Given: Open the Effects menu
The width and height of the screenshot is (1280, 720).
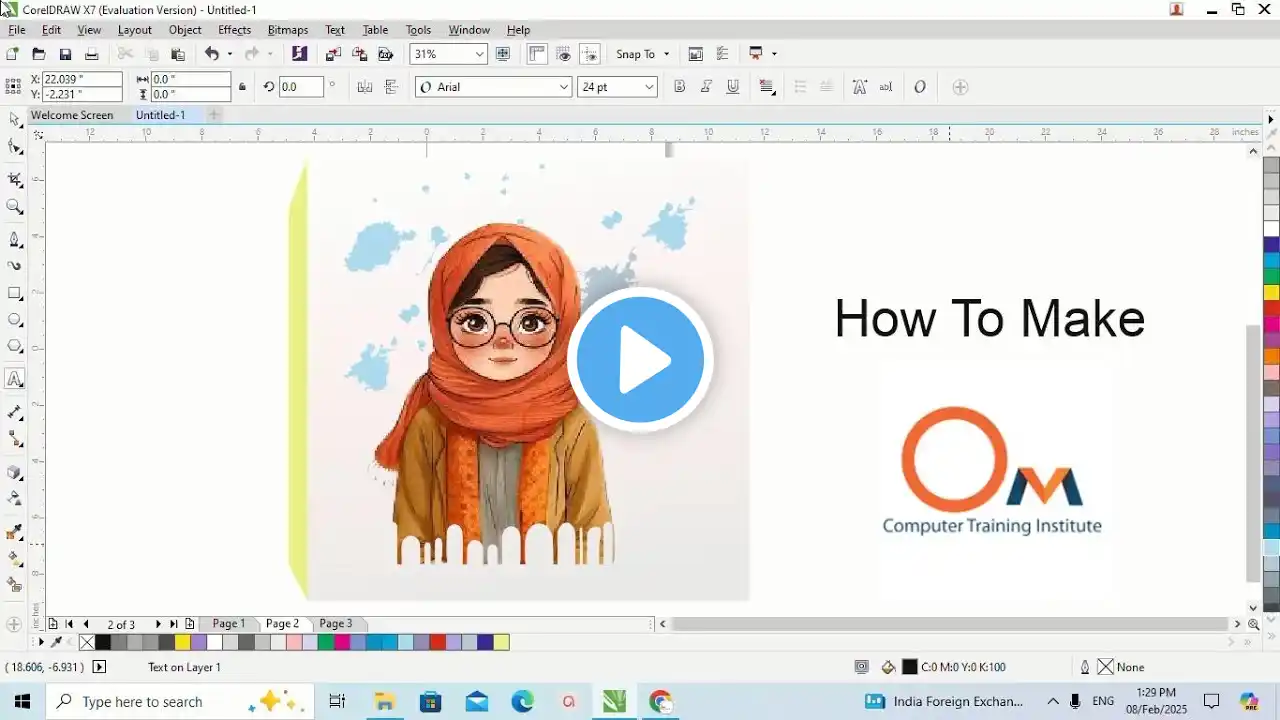Looking at the screenshot, I should click(x=235, y=30).
